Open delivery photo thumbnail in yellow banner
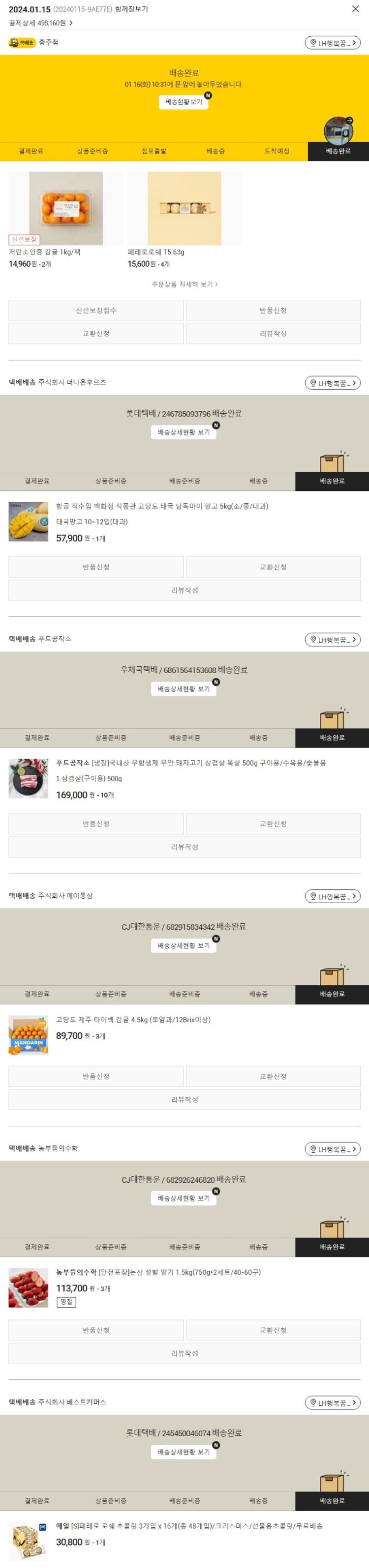This screenshot has height=1568, width=369. click(338, 129)
